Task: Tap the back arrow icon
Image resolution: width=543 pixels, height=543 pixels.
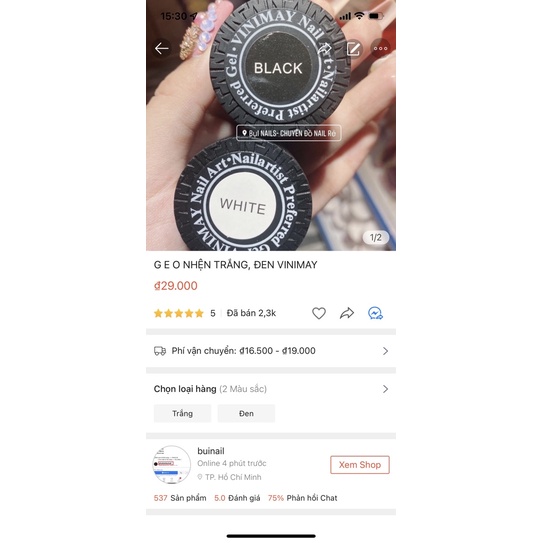Action: [162, 48]
